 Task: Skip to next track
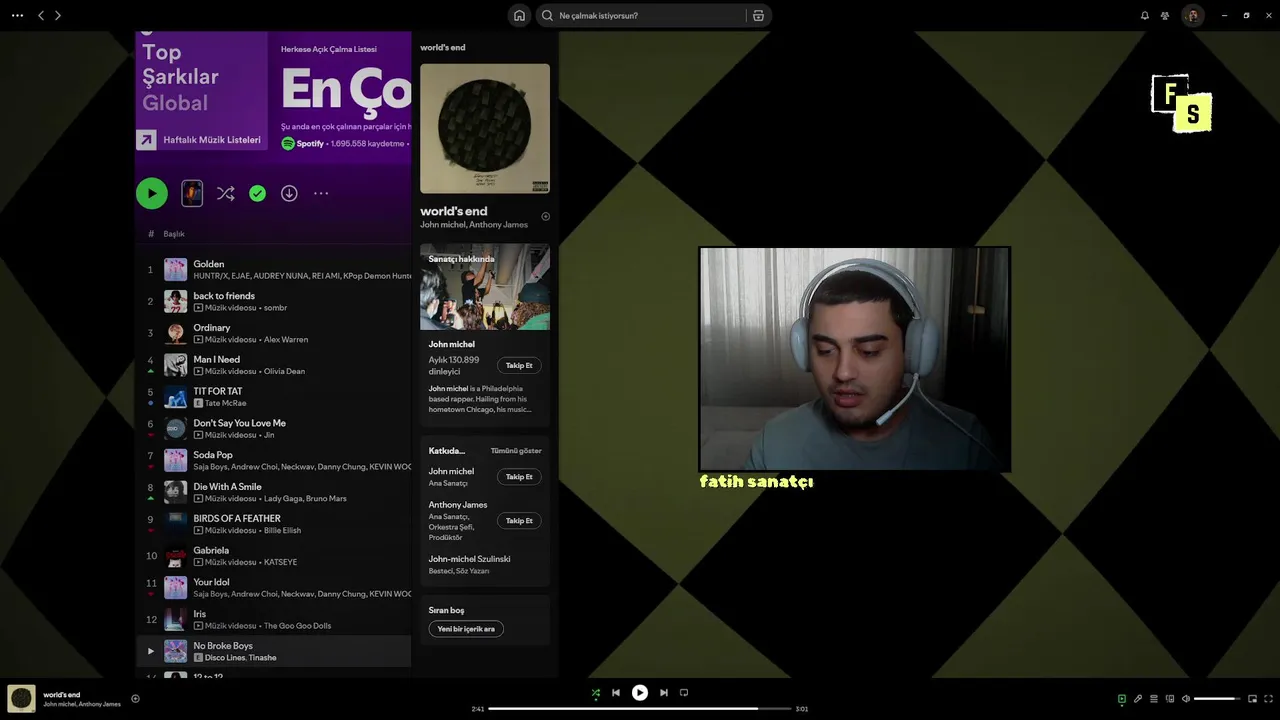point(663,692)
